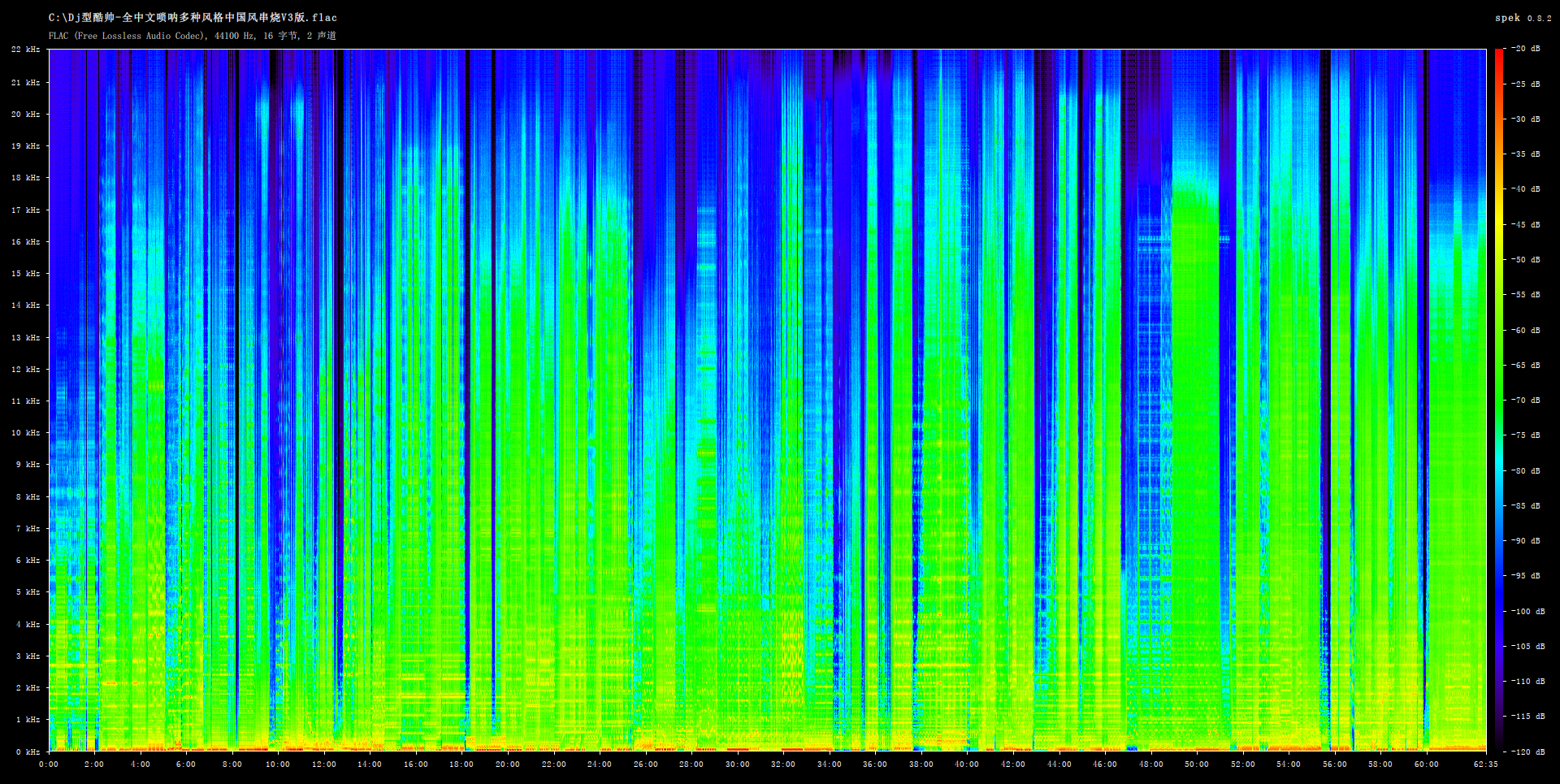Click the FLAC codec info line
Screen dimensions: 1560x784
(x=192, y=36)
